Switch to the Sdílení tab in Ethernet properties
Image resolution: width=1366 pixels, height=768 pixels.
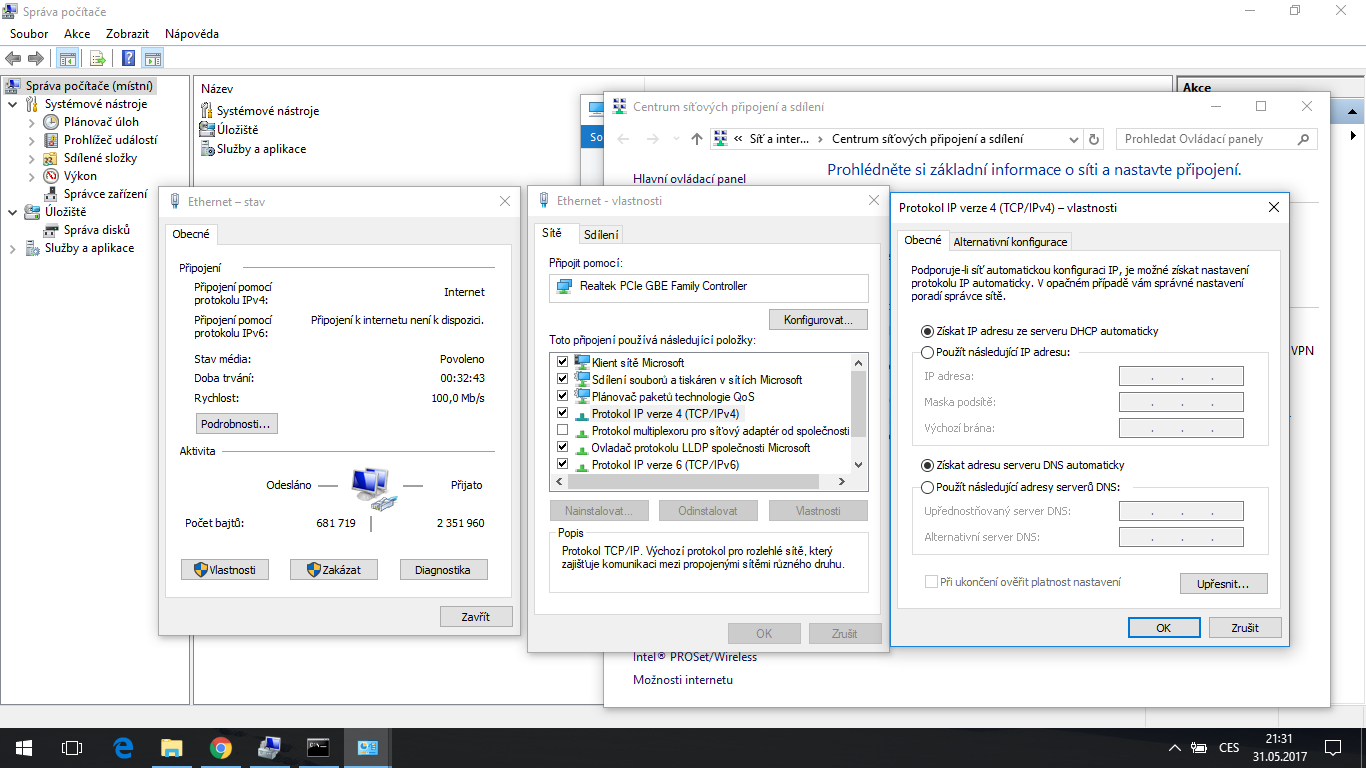coord(601,235)
